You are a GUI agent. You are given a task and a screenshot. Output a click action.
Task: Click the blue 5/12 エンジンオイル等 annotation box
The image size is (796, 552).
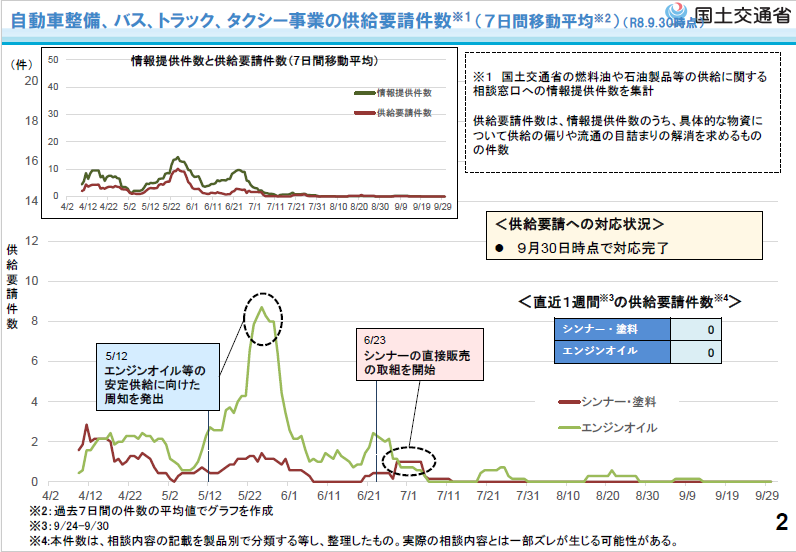(158, 377)
